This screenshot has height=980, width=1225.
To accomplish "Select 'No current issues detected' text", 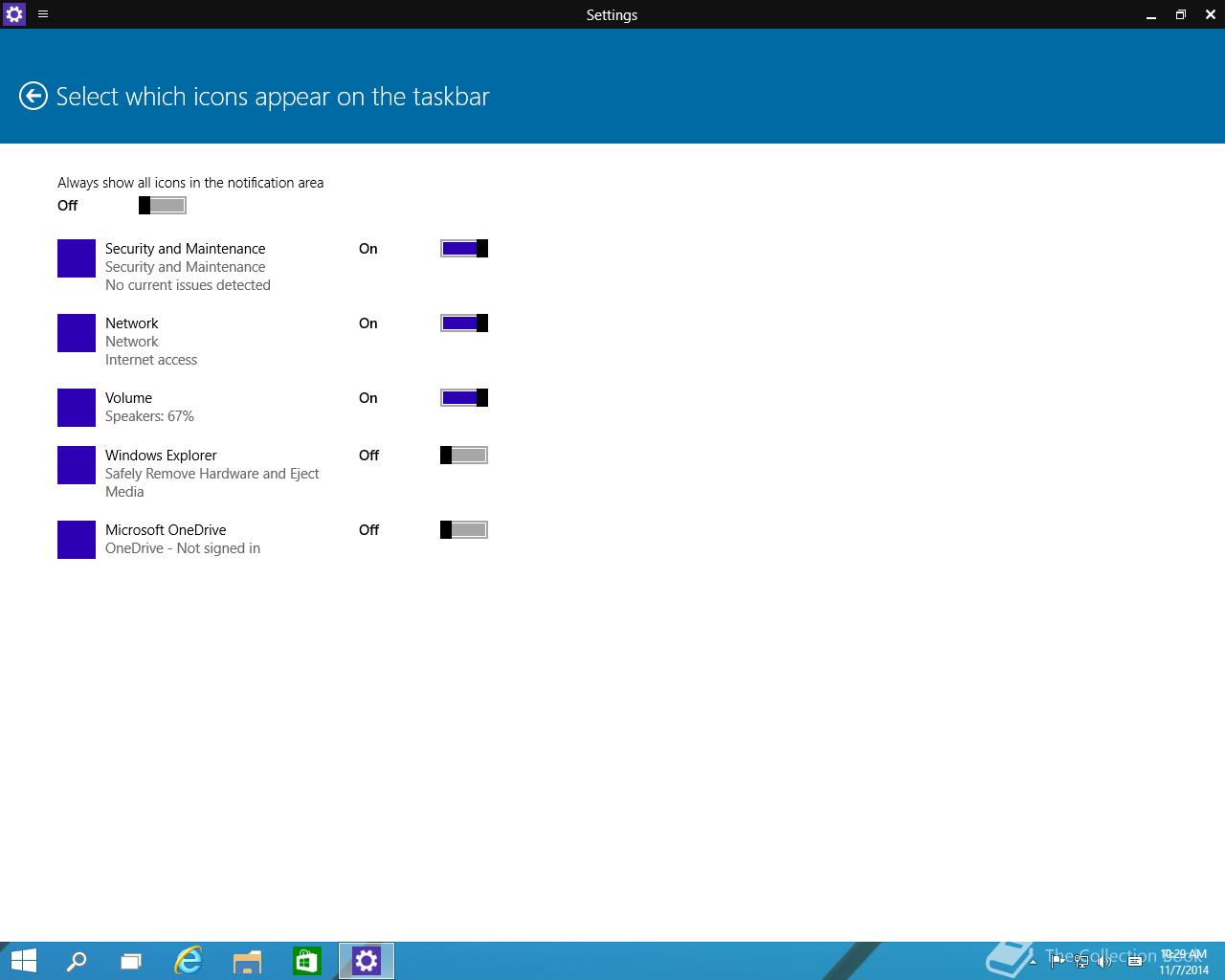I will 188,285.
